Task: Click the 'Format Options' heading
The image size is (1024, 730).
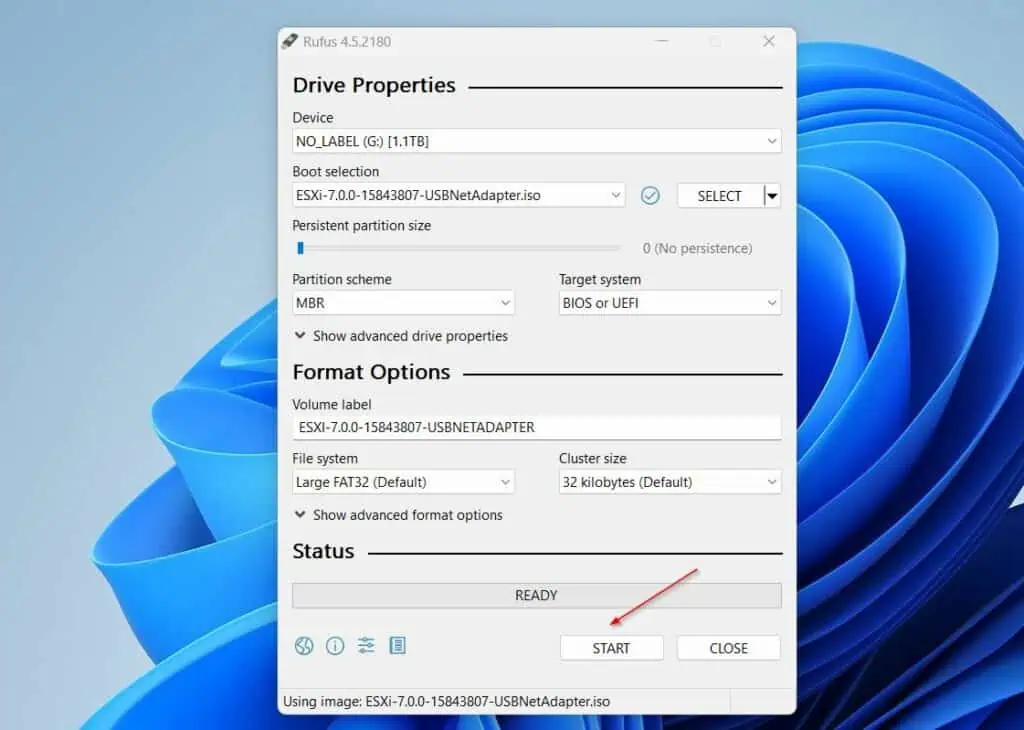Action: (x=372, y=372)
